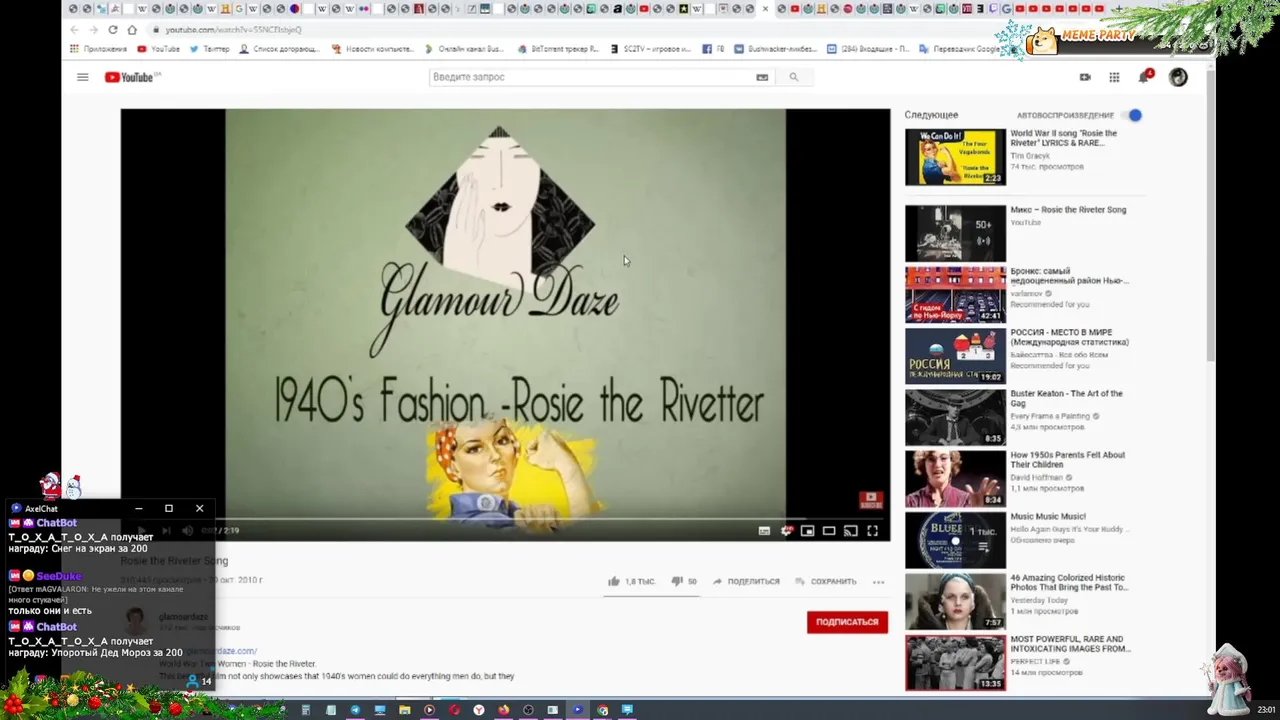This screenshot has height=720, width=1280.
Task: Reload the page in browser toolbar
Action: pyautogui.click(x=112, y=30)
